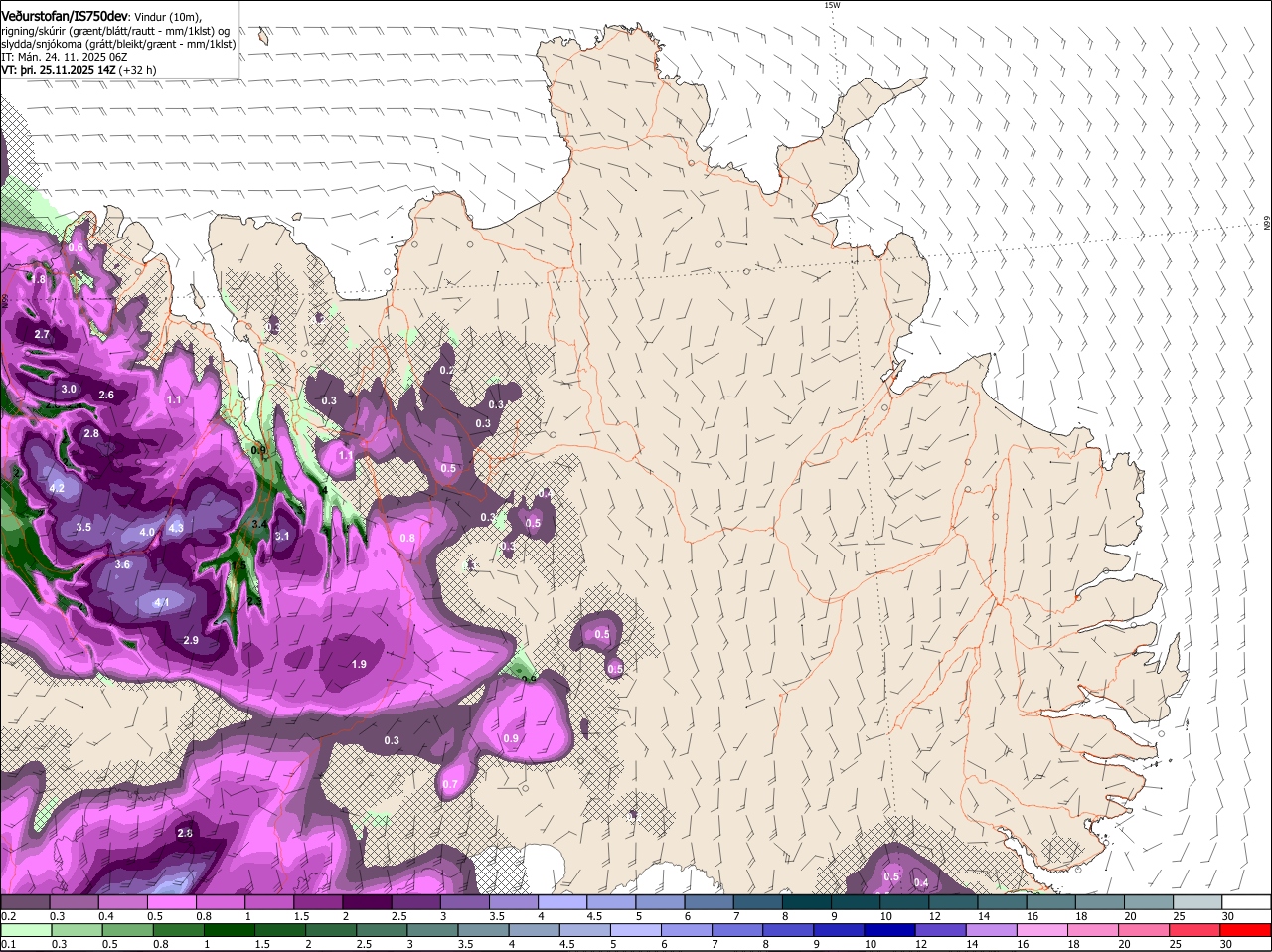Click the 3.4 value in green band
This screenshot has height=952, width=1272.
[260, 523]
